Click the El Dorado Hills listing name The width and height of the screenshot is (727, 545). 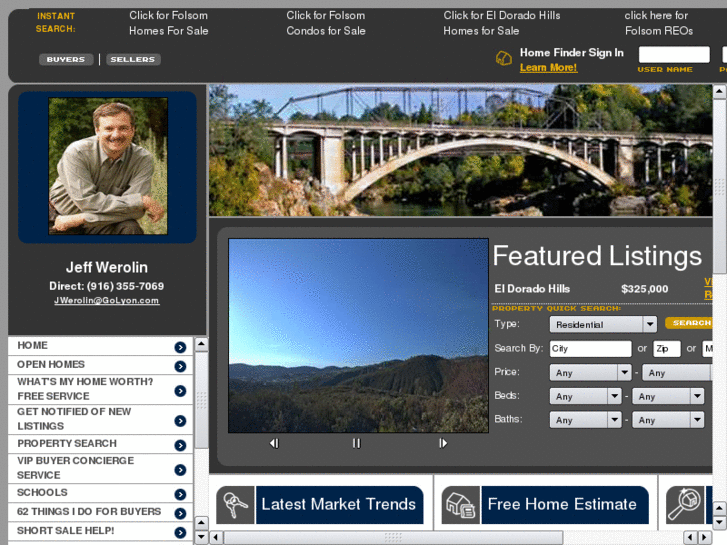tap(532, 289)
